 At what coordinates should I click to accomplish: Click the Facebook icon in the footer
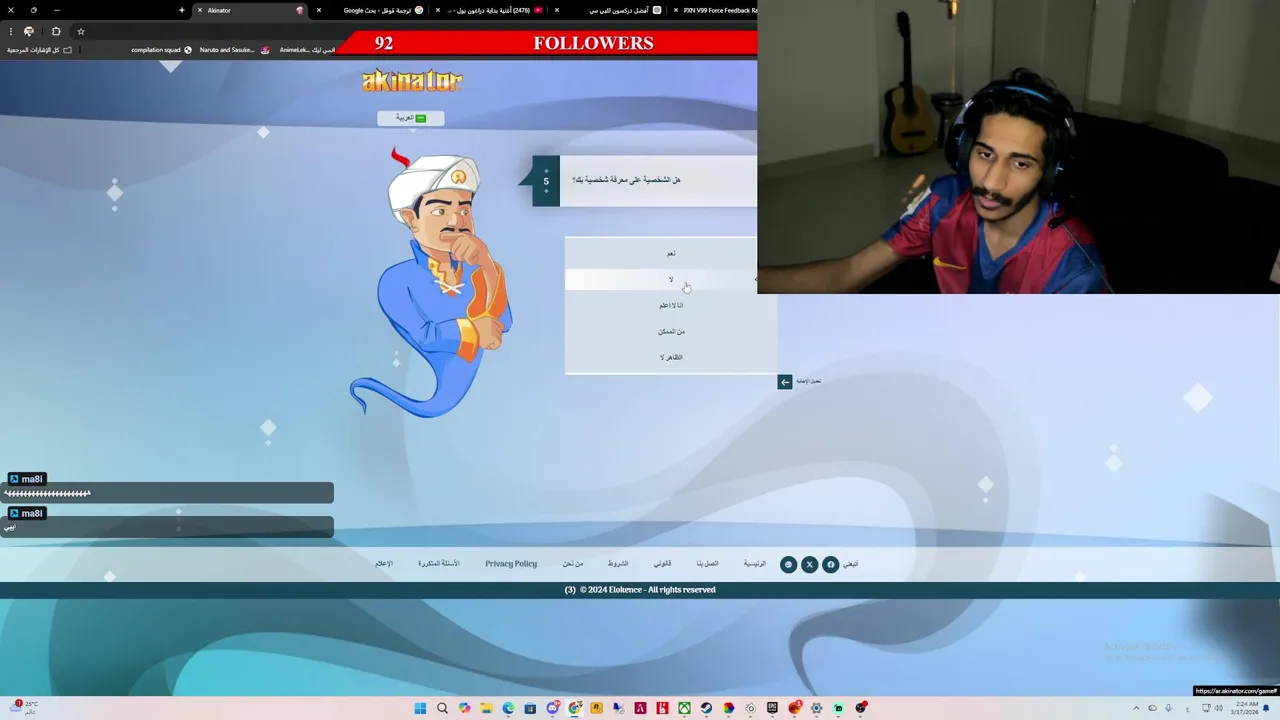[830, 565]
